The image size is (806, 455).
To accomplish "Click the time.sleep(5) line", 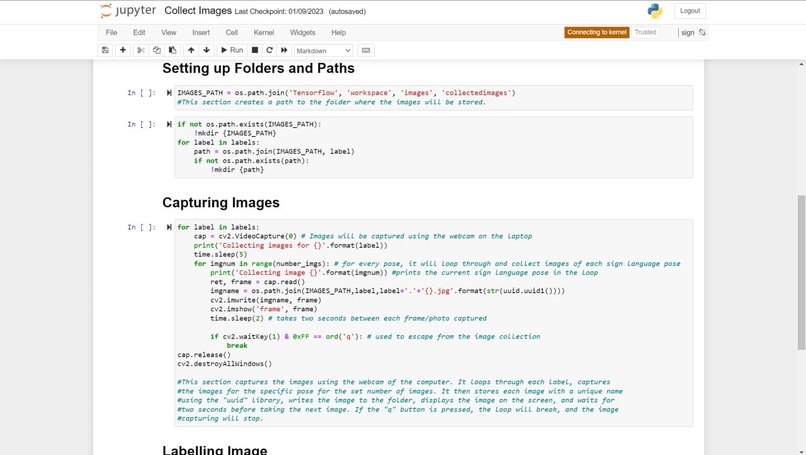I will click(221, 254).
